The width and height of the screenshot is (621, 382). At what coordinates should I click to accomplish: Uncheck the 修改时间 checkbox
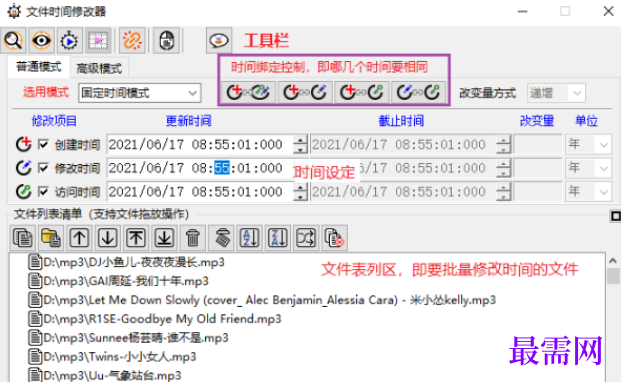tap(43, 168)
